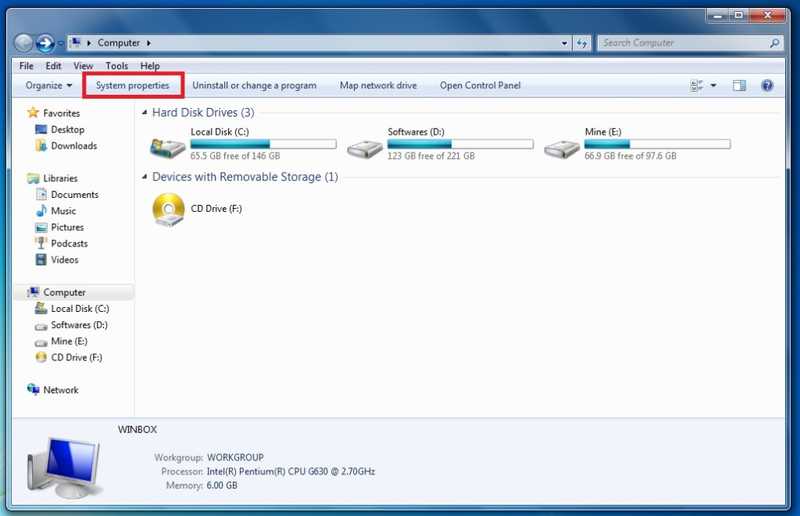
Task: Collapse Devices with Removable Storage group
Action: [145, 177]
